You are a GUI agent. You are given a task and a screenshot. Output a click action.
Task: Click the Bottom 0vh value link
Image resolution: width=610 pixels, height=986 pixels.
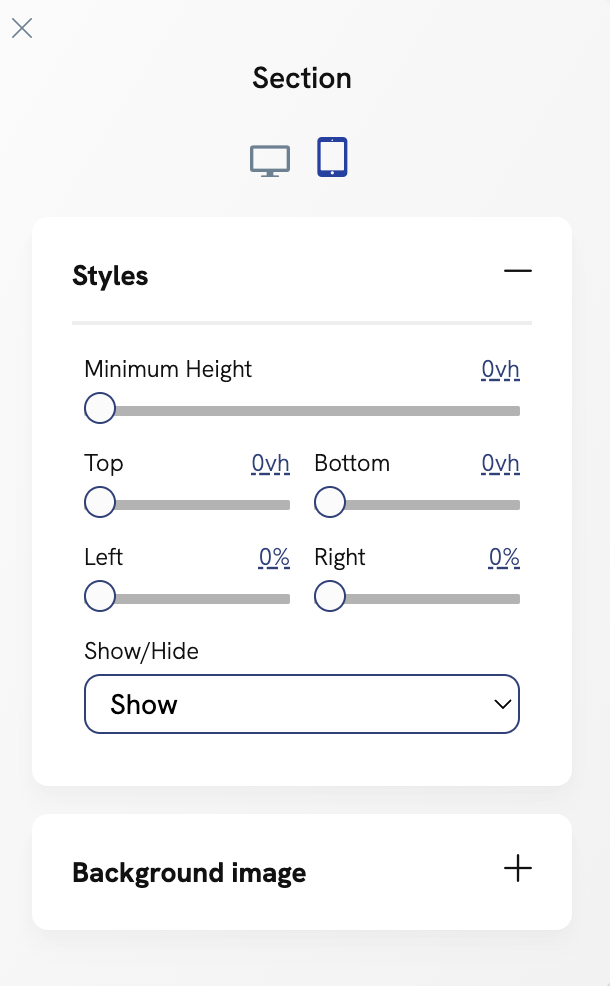500,463
